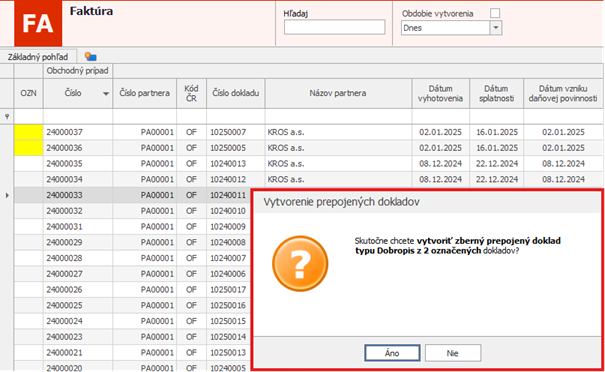Click document number 10250017
The width and height of the screenshot is (605, 372).
click(228, 290)
